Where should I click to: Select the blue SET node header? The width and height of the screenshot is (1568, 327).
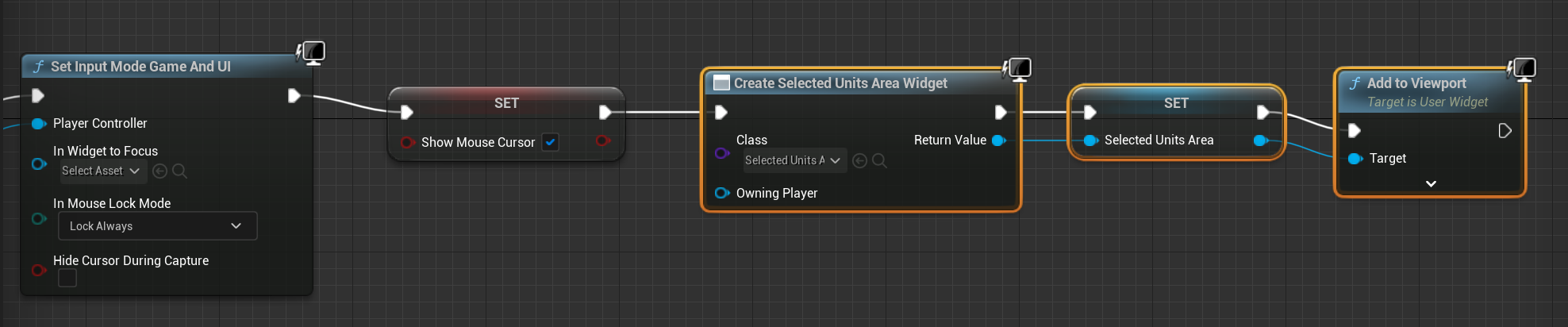coord(1176,103)
